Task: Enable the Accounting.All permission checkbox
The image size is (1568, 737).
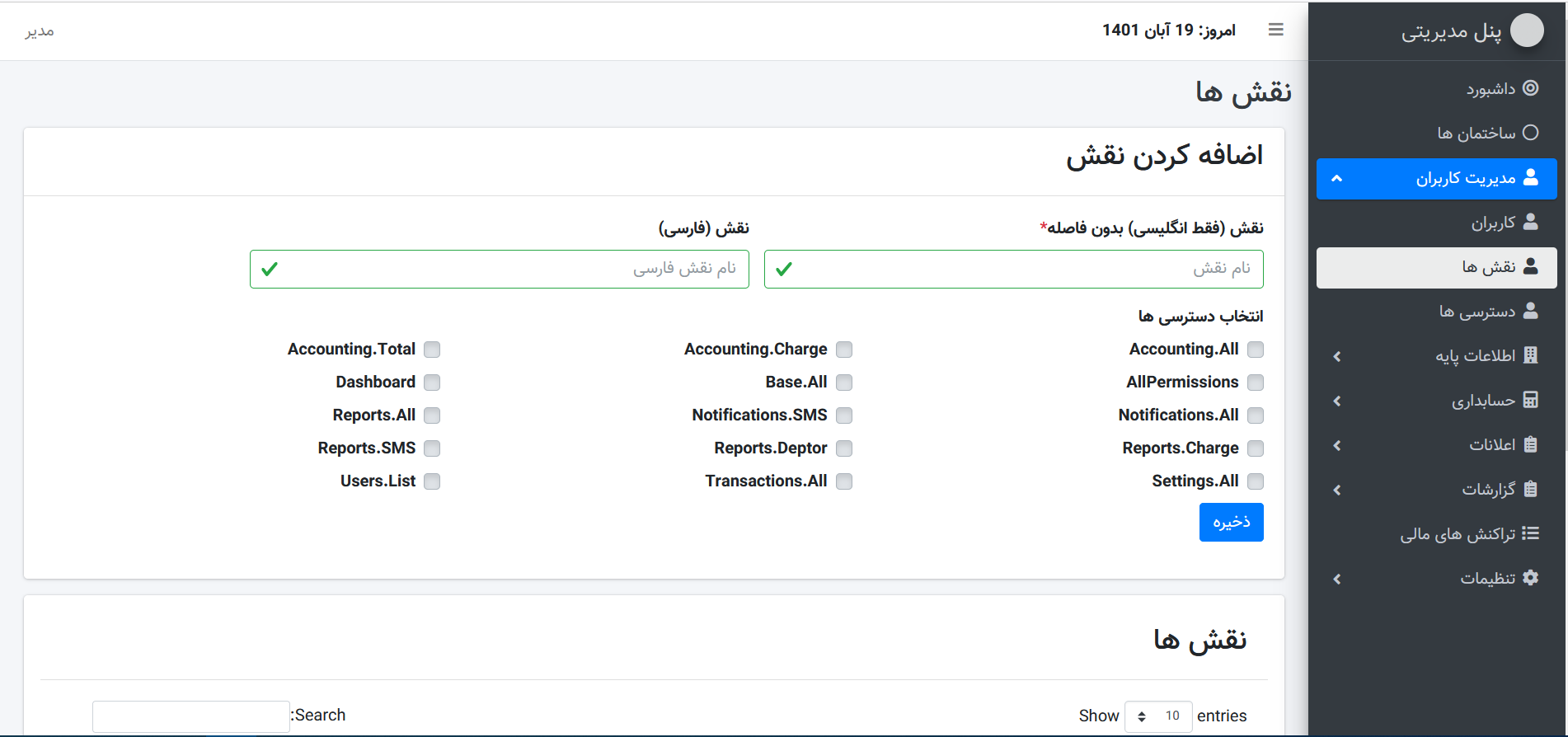Action: [1255, 350]
